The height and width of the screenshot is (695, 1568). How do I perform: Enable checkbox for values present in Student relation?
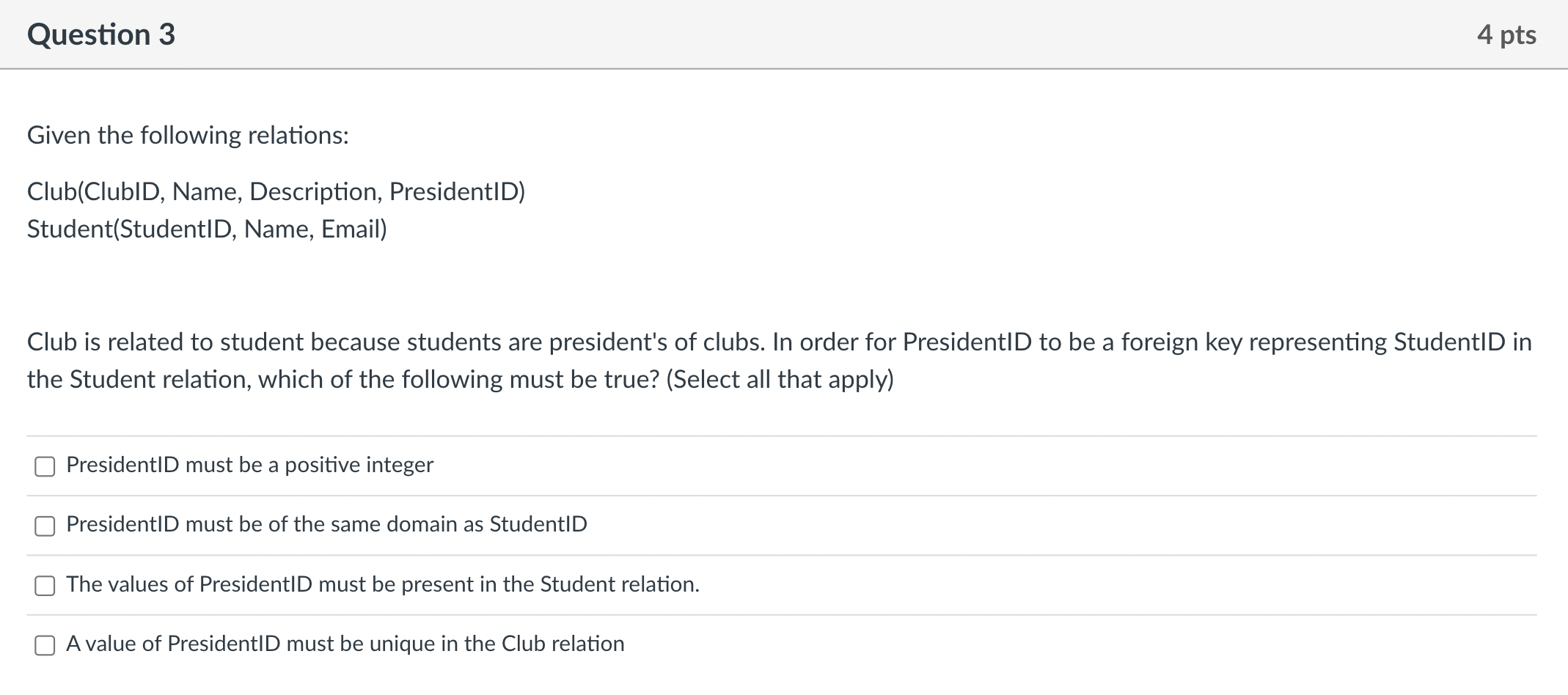tap(45, 585)
